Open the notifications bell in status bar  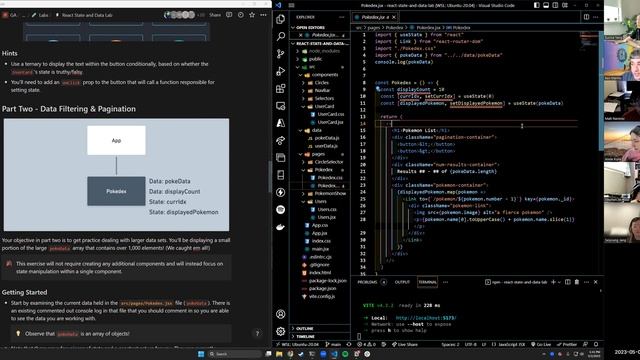[x=596, y=344]
